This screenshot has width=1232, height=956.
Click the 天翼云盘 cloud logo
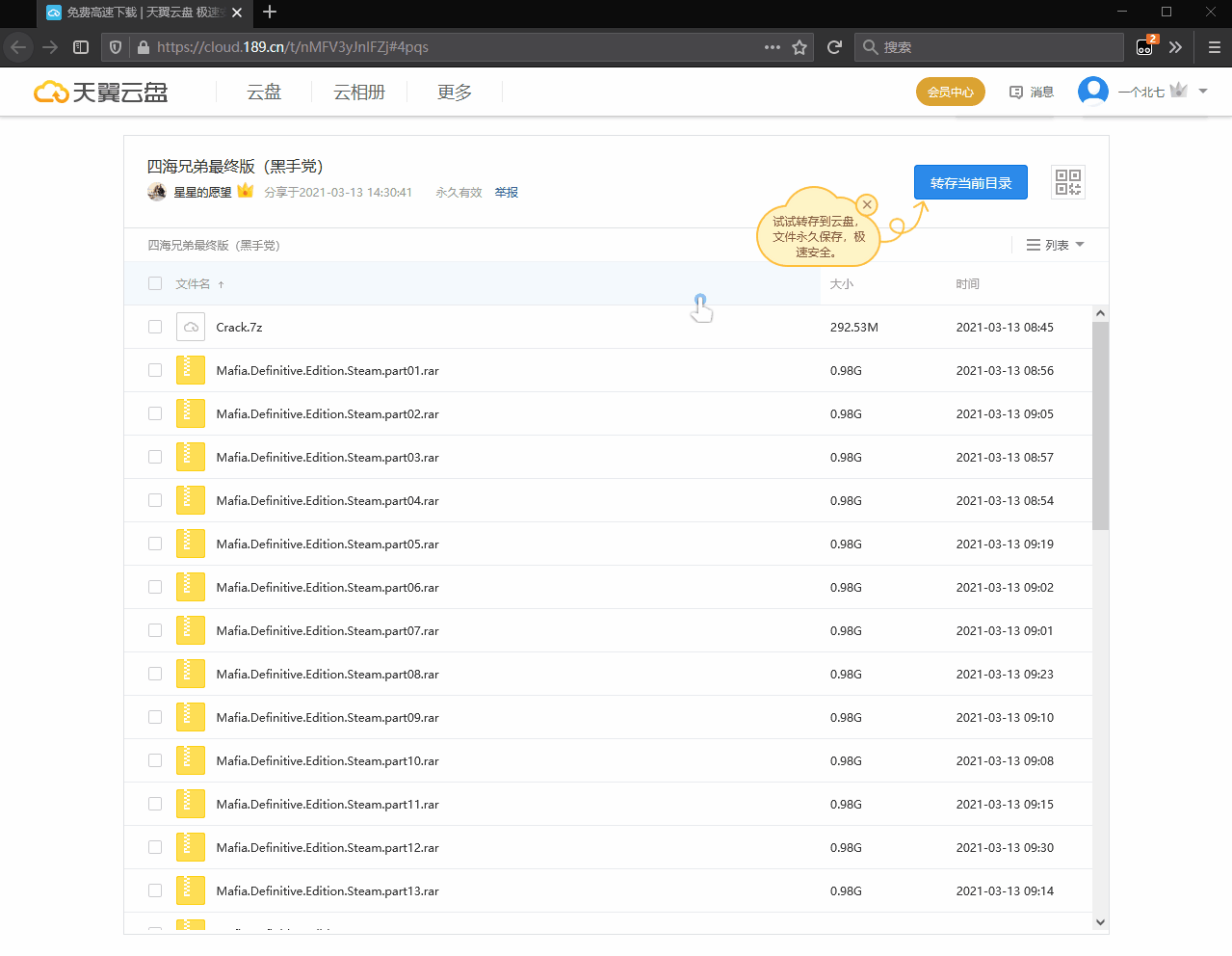pos(100,93)
